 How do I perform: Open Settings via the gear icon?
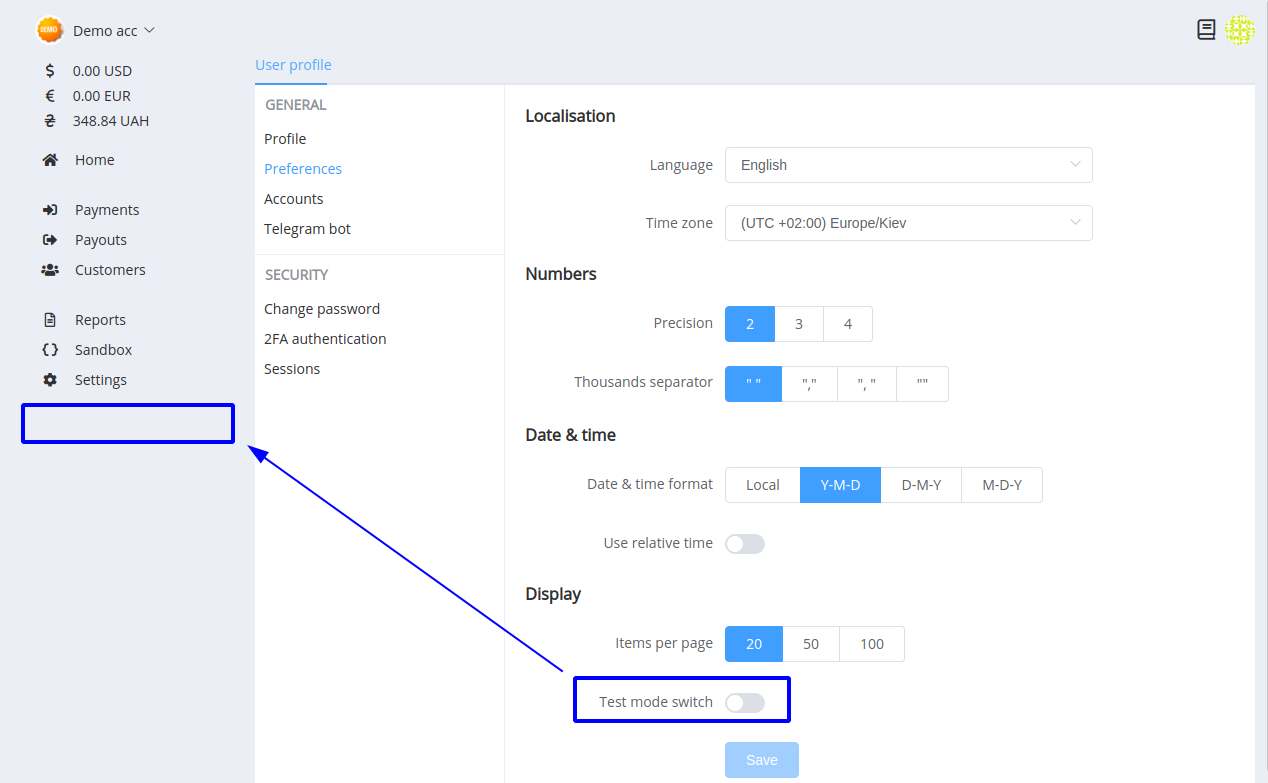click(x=50, y=380)
